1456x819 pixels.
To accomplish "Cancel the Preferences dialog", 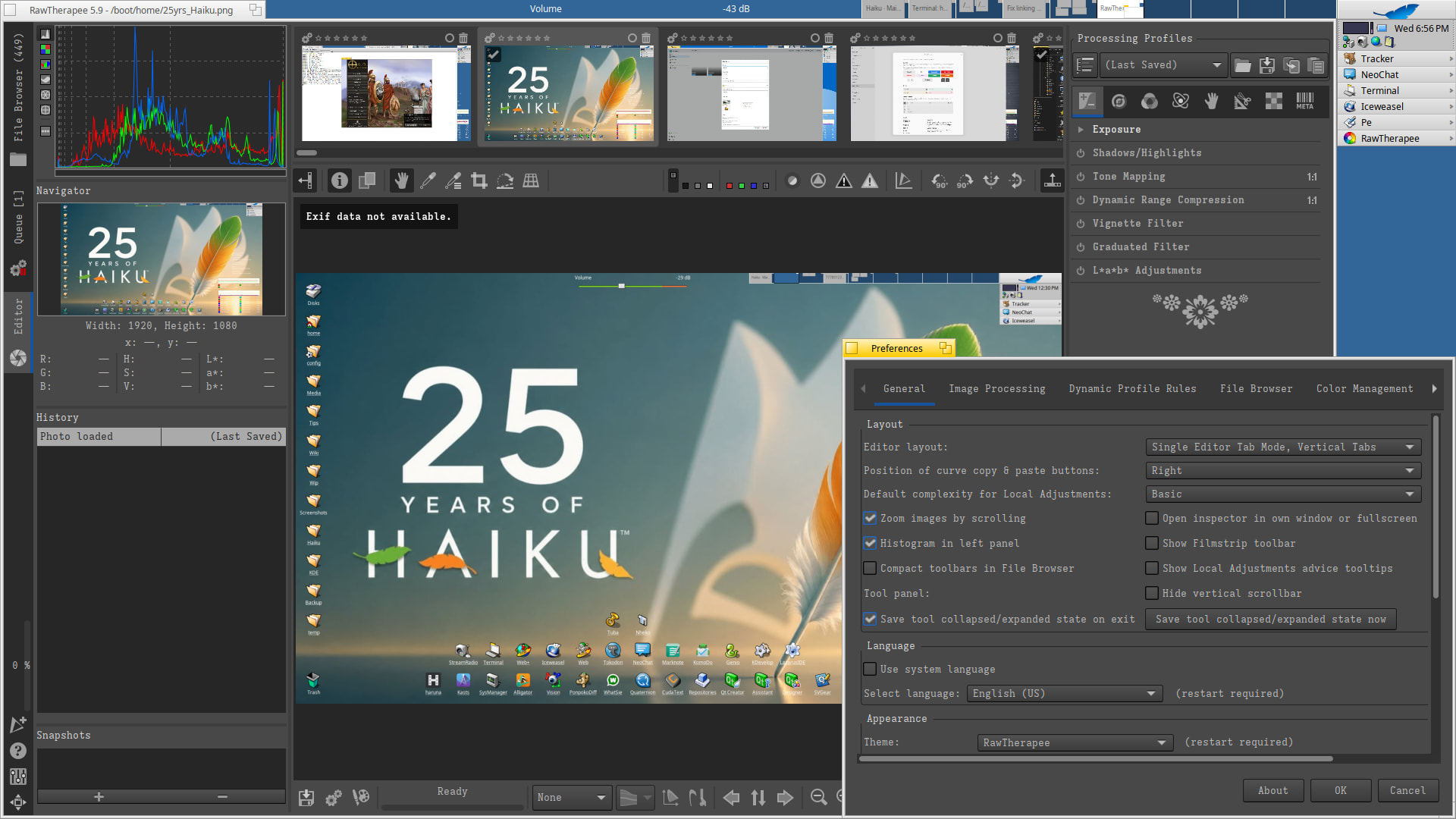I will click(x=1407, y=791).
